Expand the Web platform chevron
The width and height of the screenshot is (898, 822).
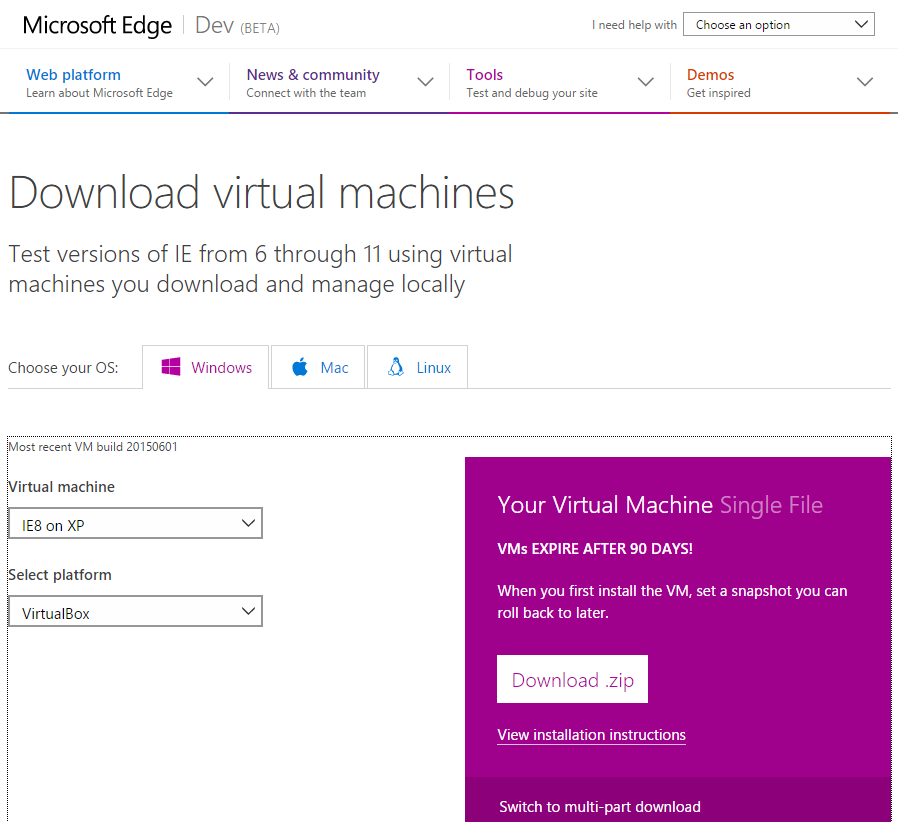[205, 82]
